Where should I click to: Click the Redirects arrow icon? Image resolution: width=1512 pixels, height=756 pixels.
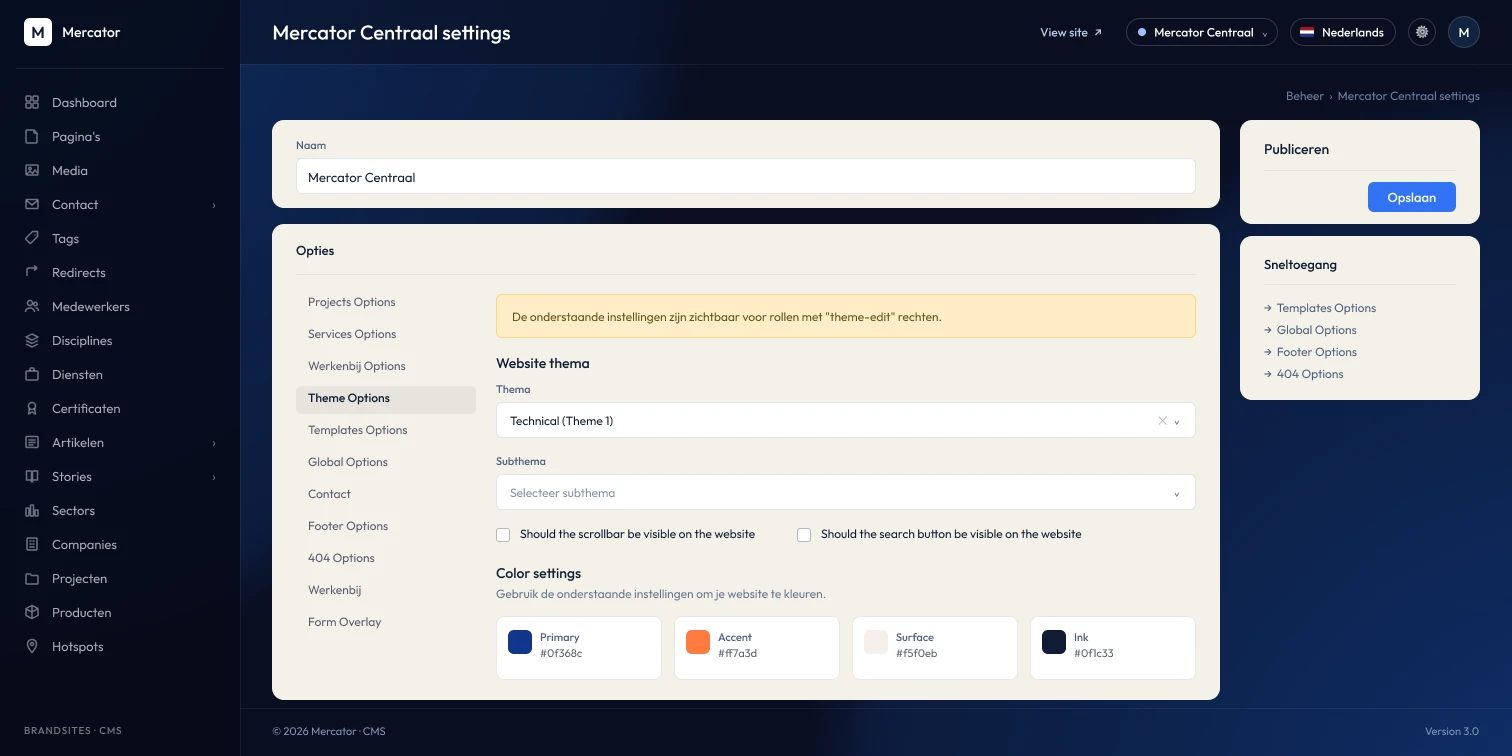tap(32, 272)
